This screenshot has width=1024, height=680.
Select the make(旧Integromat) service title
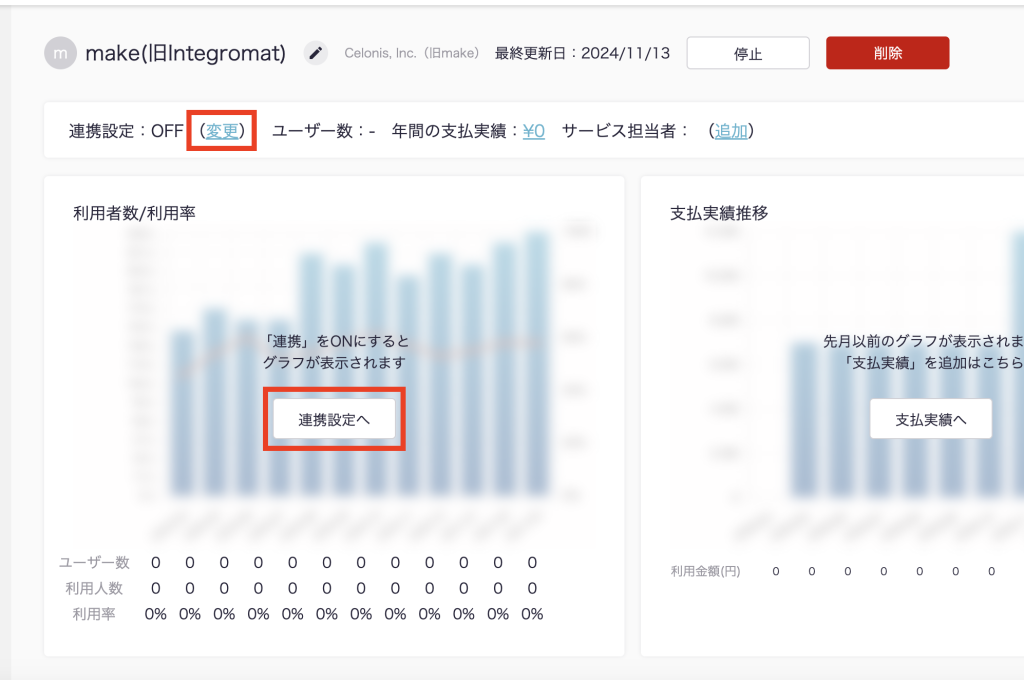click(185, 53)
